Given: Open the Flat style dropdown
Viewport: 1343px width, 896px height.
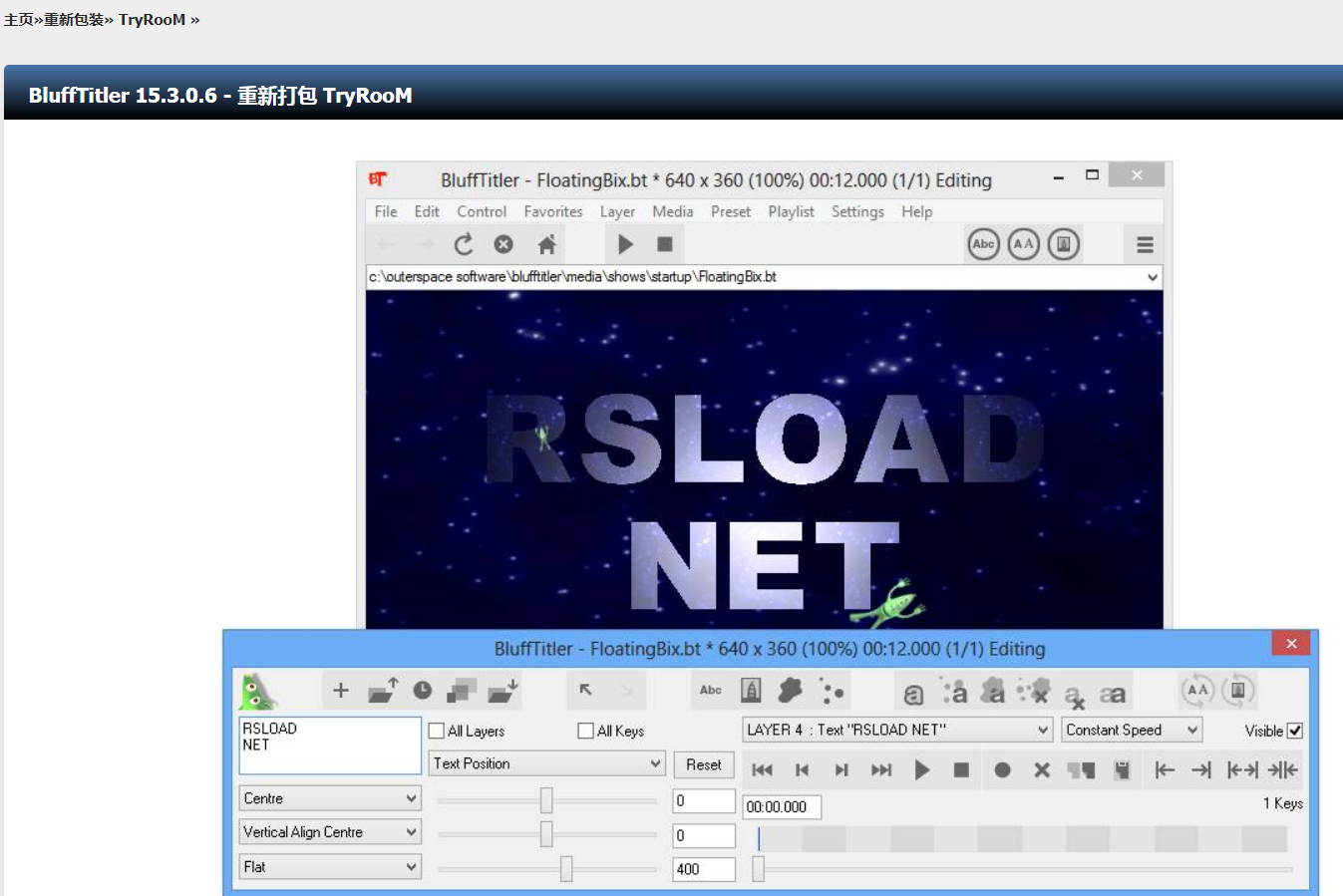Looking at the screenshot, I should [x=330, y=867].
